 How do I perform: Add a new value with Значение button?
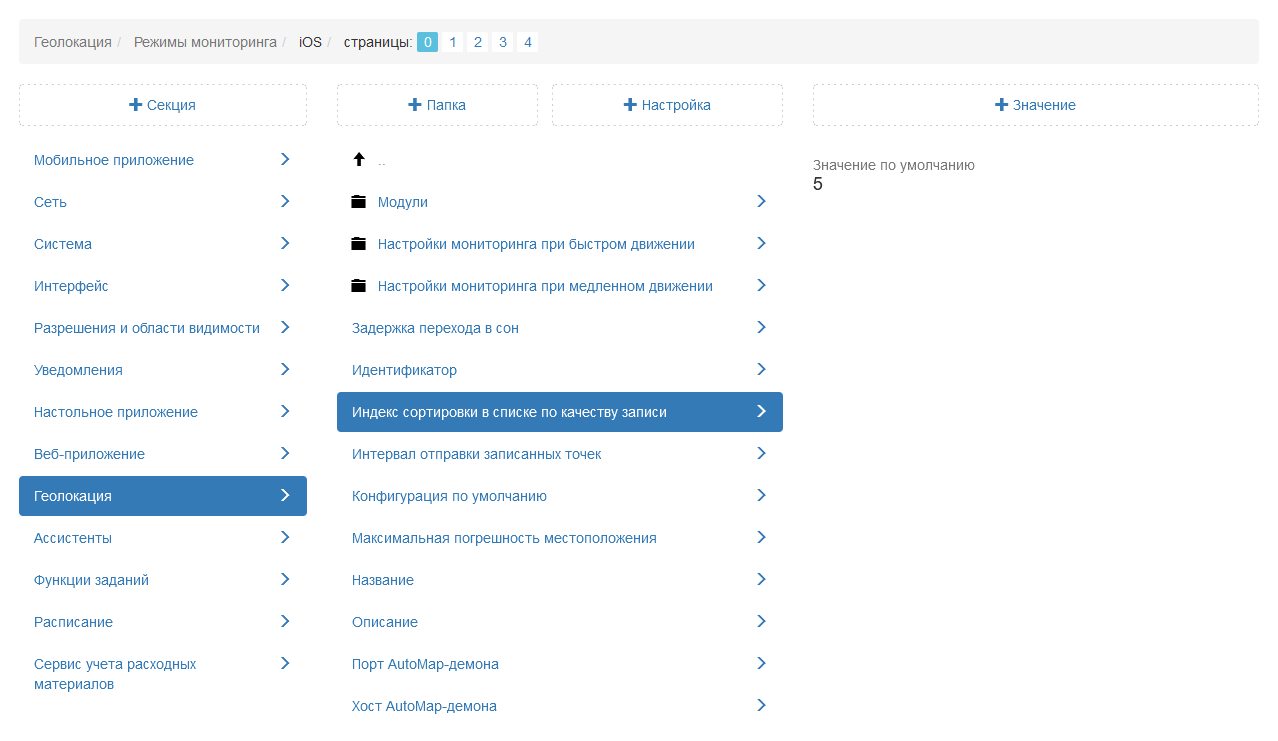pyautogui.click(x=1035, y=105)
